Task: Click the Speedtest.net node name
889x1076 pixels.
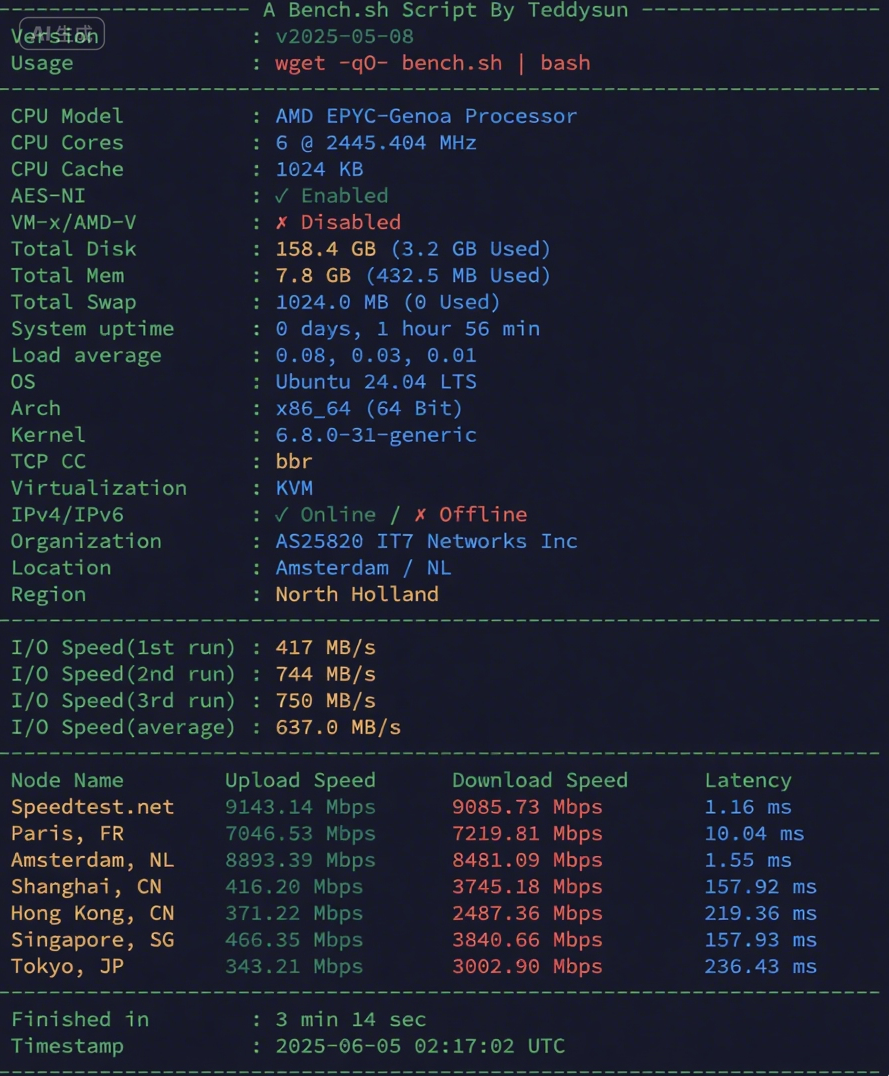Action: pos(92,807)
